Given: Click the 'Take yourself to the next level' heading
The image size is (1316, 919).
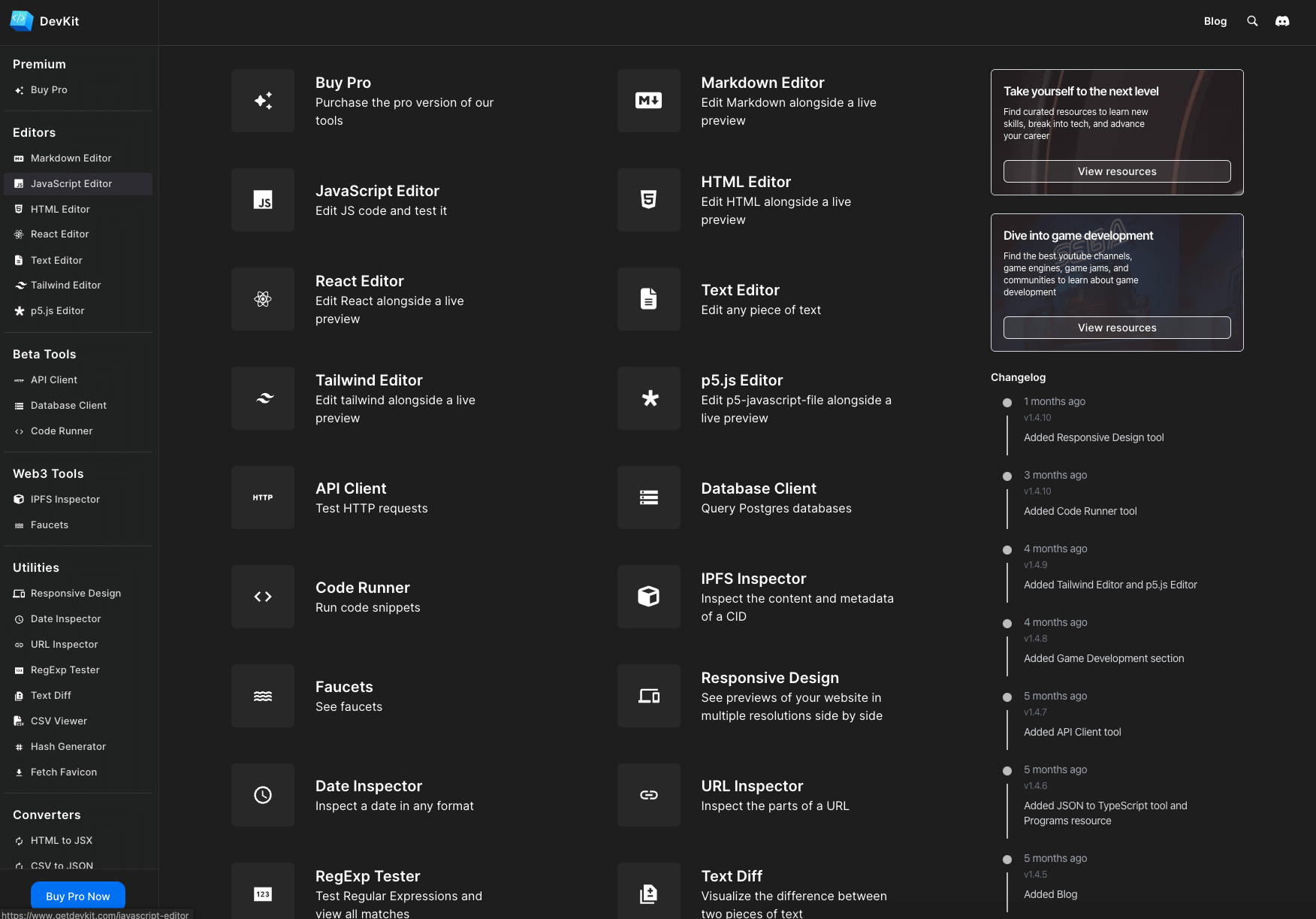Looking at the screenshot, I should pos(1081,92).
